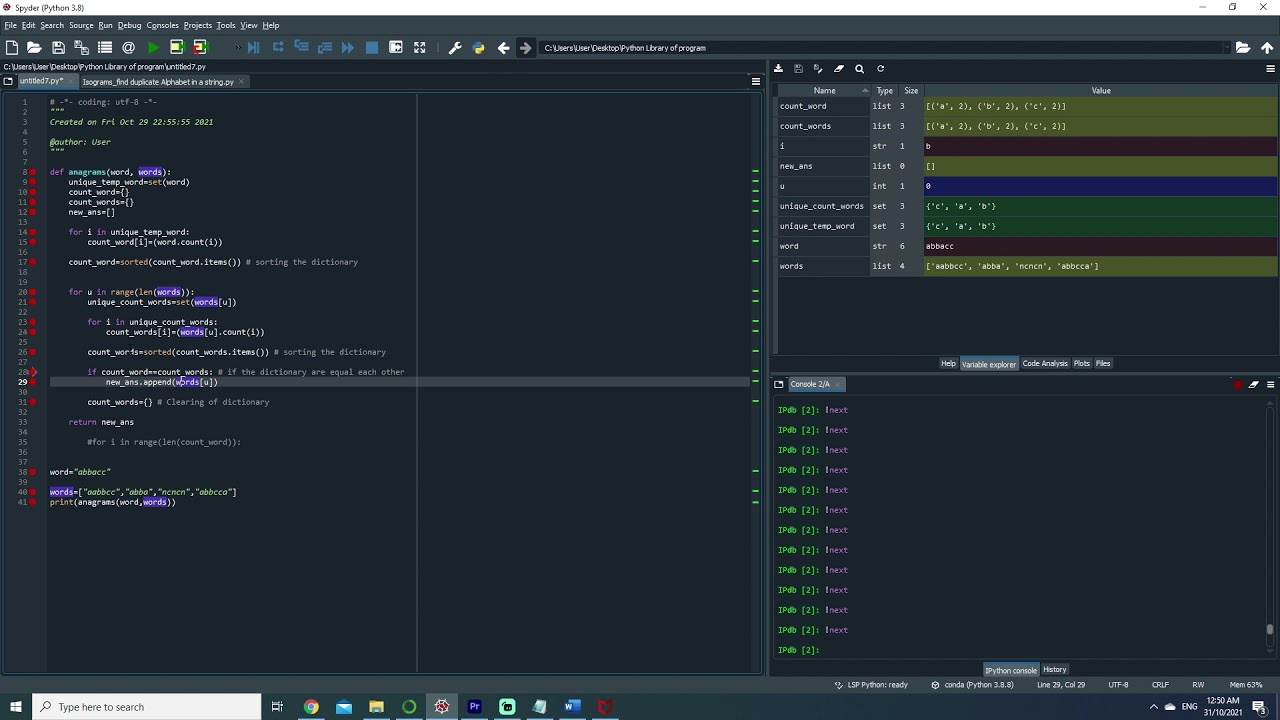Image resolution: width=1280 pixels, height=720 pixels.
Task: Open the Consoles menu
Action: tap(162, 25)
